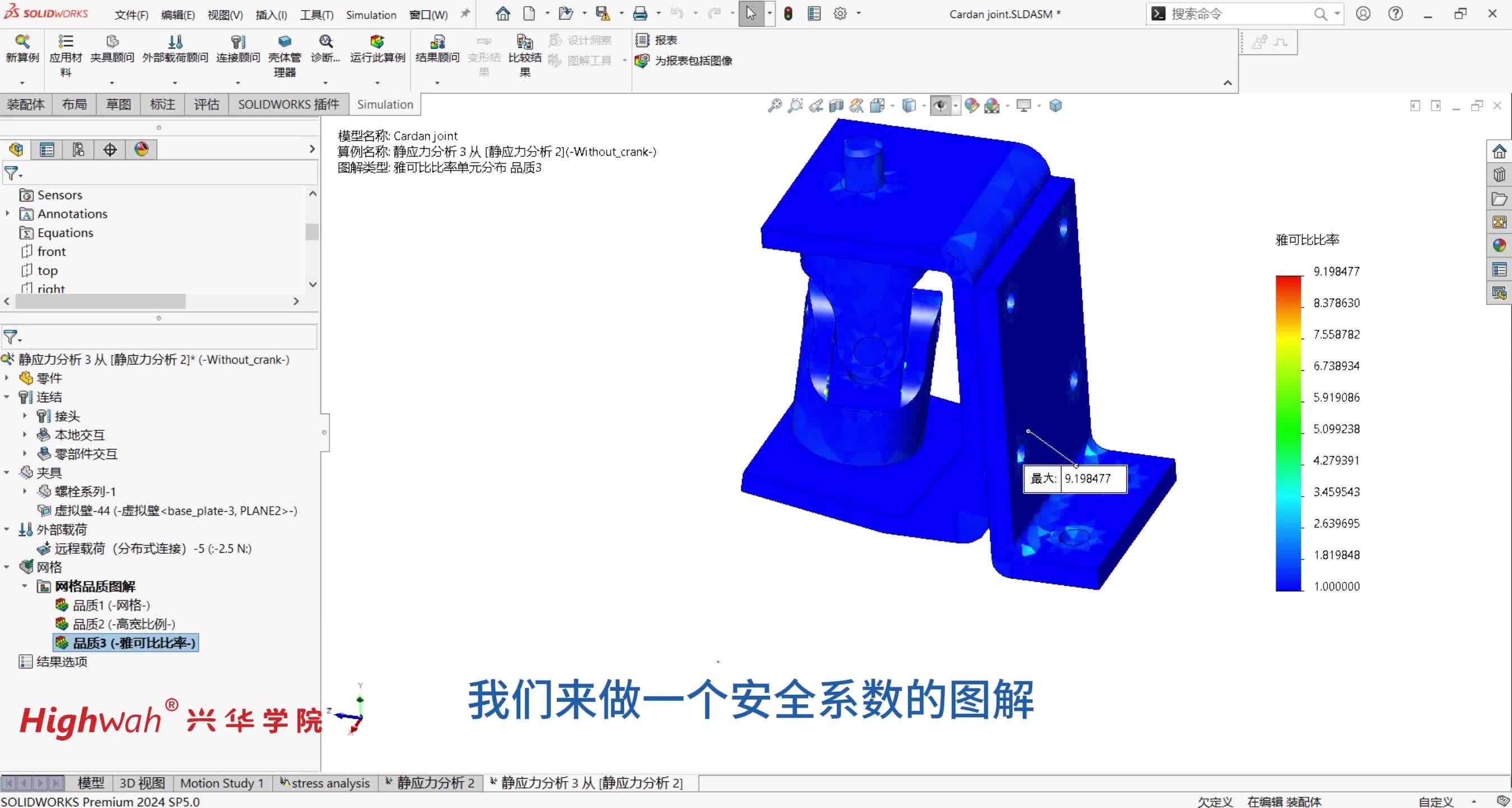The width and height of the screenshot is (1512, 808).
Task: Click the Jacobian ratio color legend bar
Action: pos(1288,433)
